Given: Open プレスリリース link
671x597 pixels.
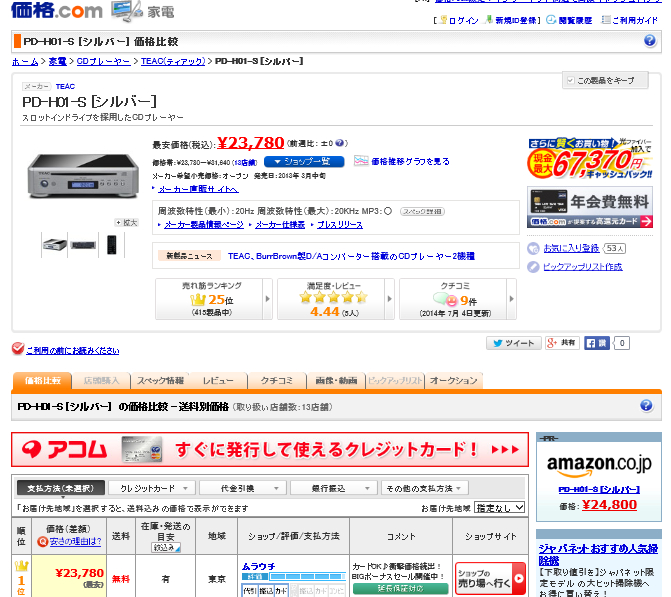Looking at the screenshot, I should tap(340, 225).
